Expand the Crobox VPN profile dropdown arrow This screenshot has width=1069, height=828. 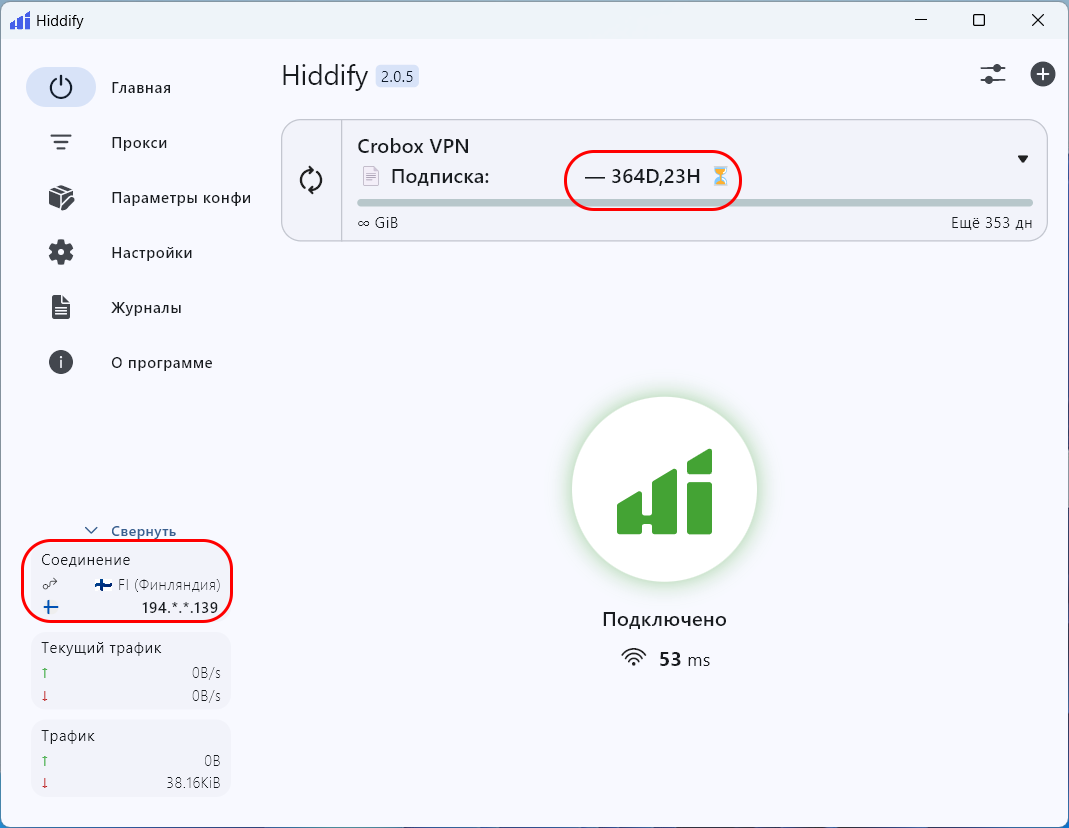pyautogui.click(x=1022, y=159)
